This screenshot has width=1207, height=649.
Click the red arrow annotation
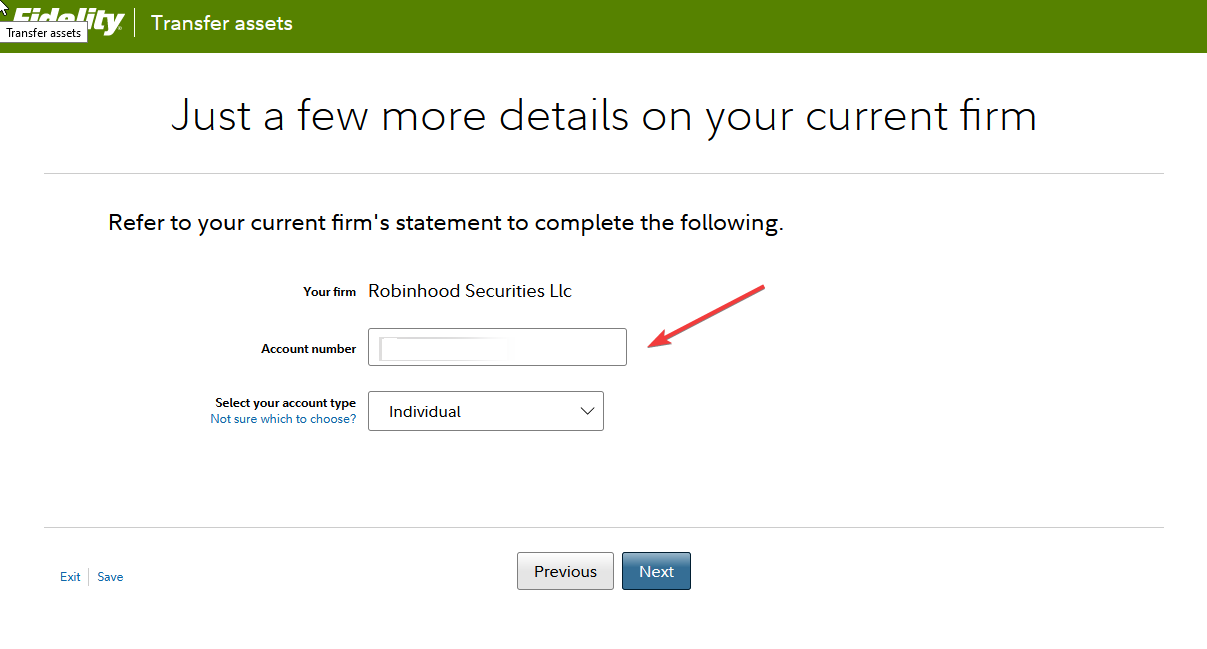[707, 317]
